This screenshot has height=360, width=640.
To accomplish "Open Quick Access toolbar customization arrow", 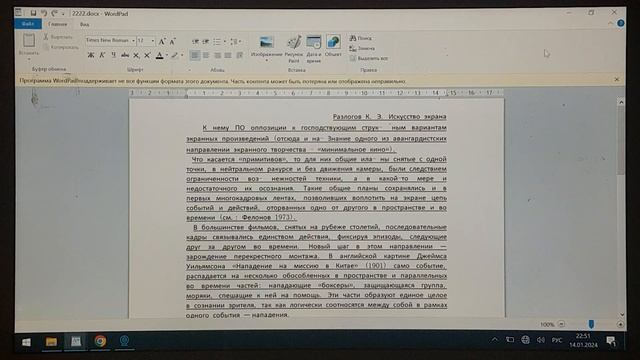I will point(63,13).
